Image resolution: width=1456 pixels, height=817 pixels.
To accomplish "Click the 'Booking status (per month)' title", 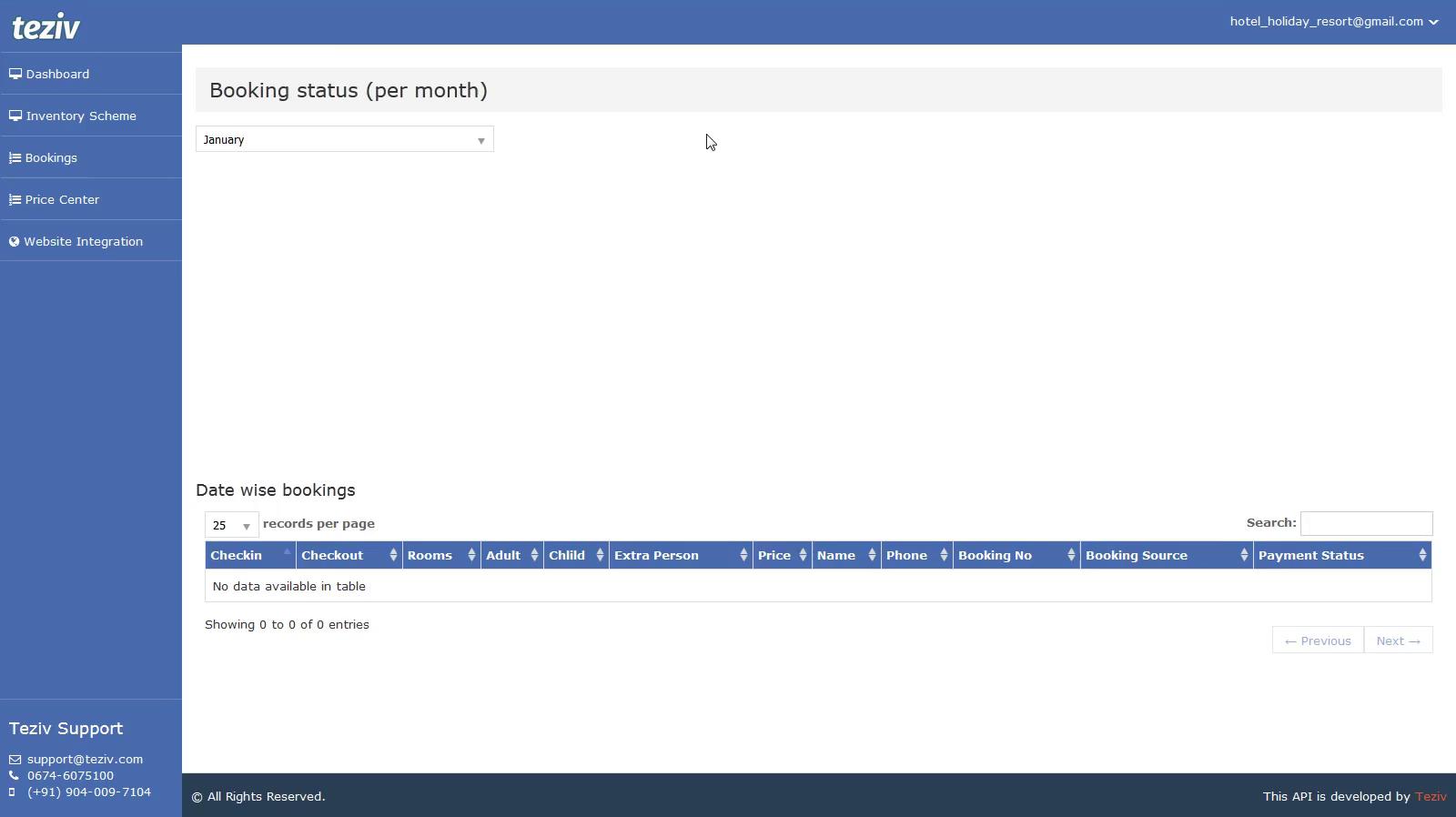I will (x=349, y=90).
